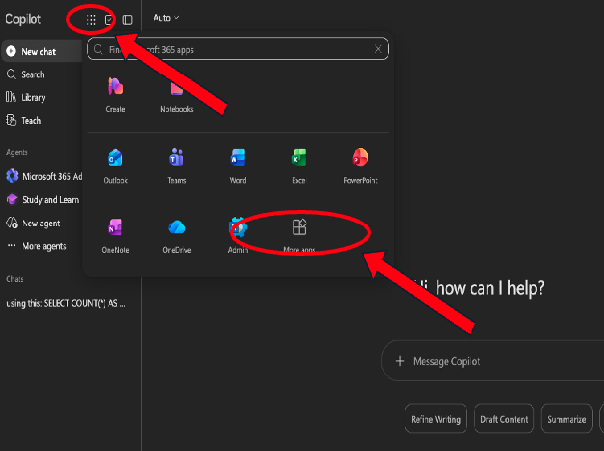Choose the Summarize suggestion
604x451 pixels.
(567, 419)
